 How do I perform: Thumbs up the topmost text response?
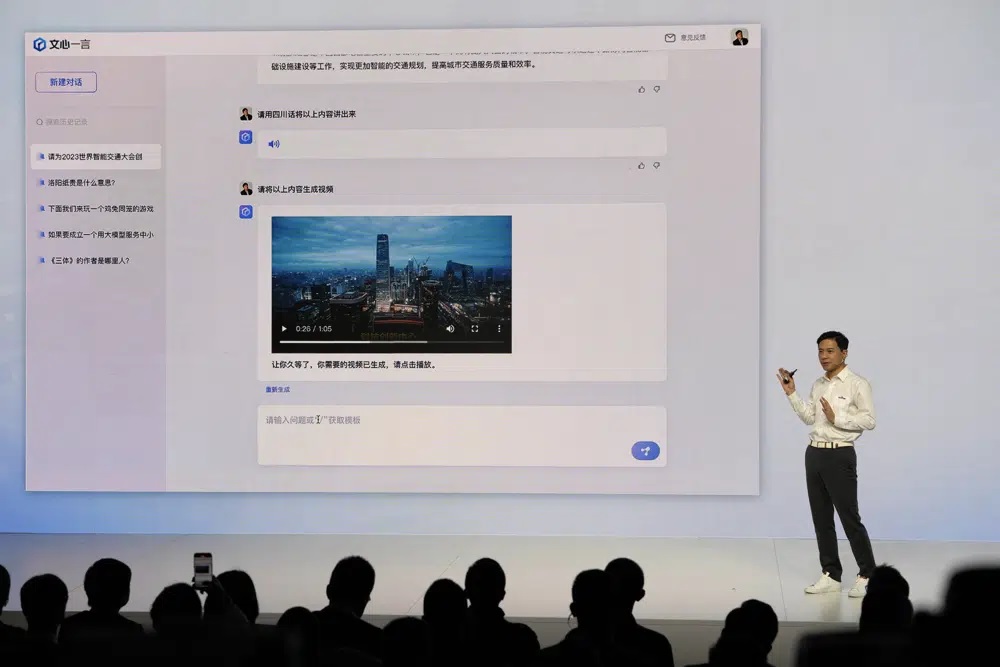tap(641, 89)
